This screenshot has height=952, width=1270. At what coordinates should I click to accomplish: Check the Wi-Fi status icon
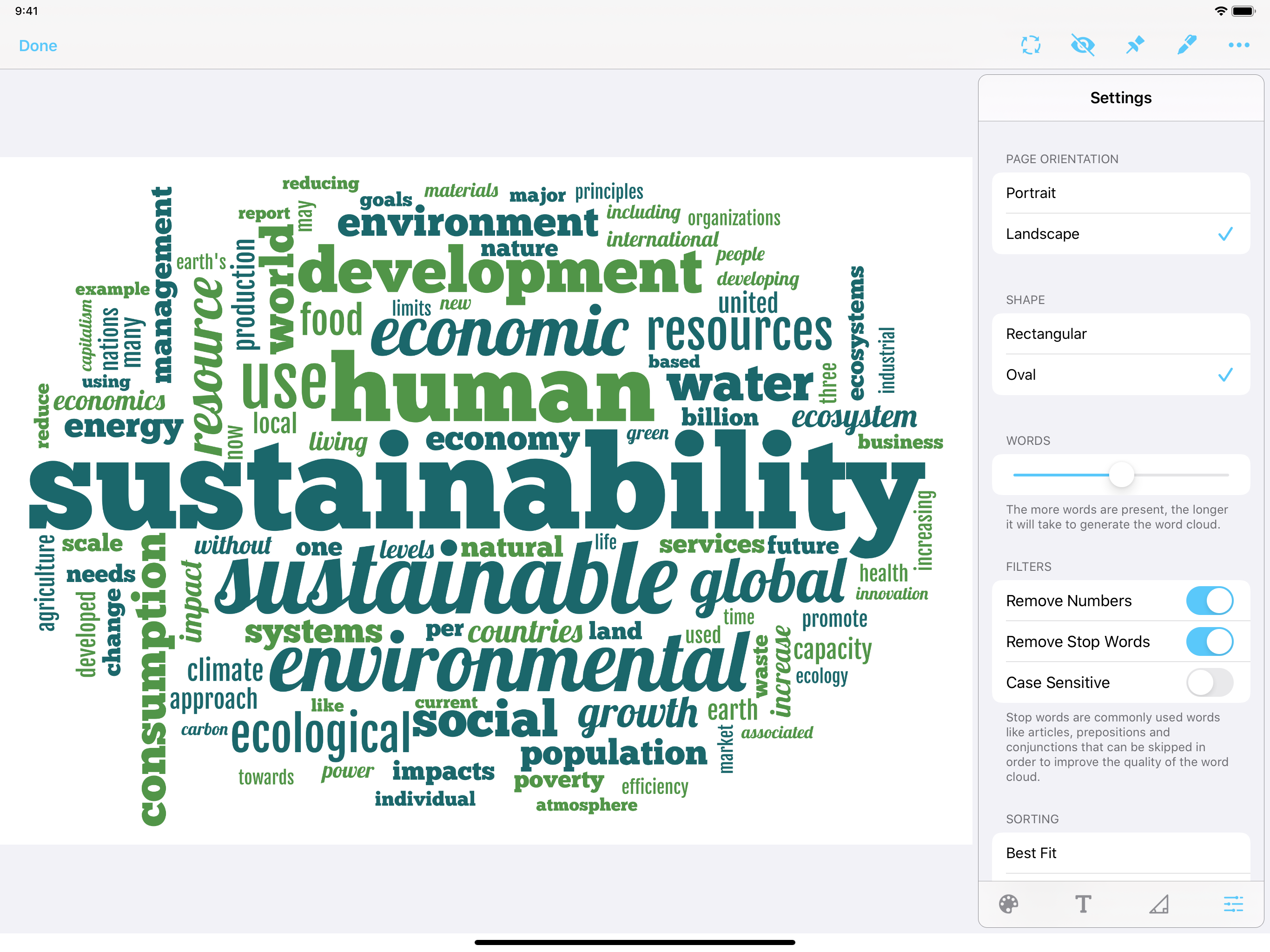point(1221,11)
